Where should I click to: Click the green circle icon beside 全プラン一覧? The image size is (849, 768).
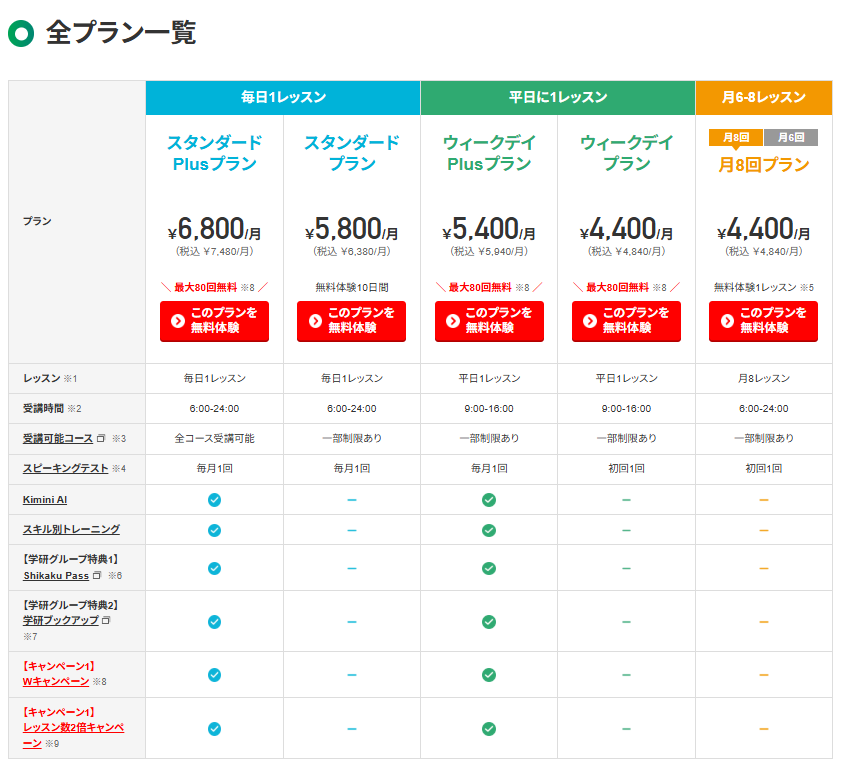coord(21,33)
